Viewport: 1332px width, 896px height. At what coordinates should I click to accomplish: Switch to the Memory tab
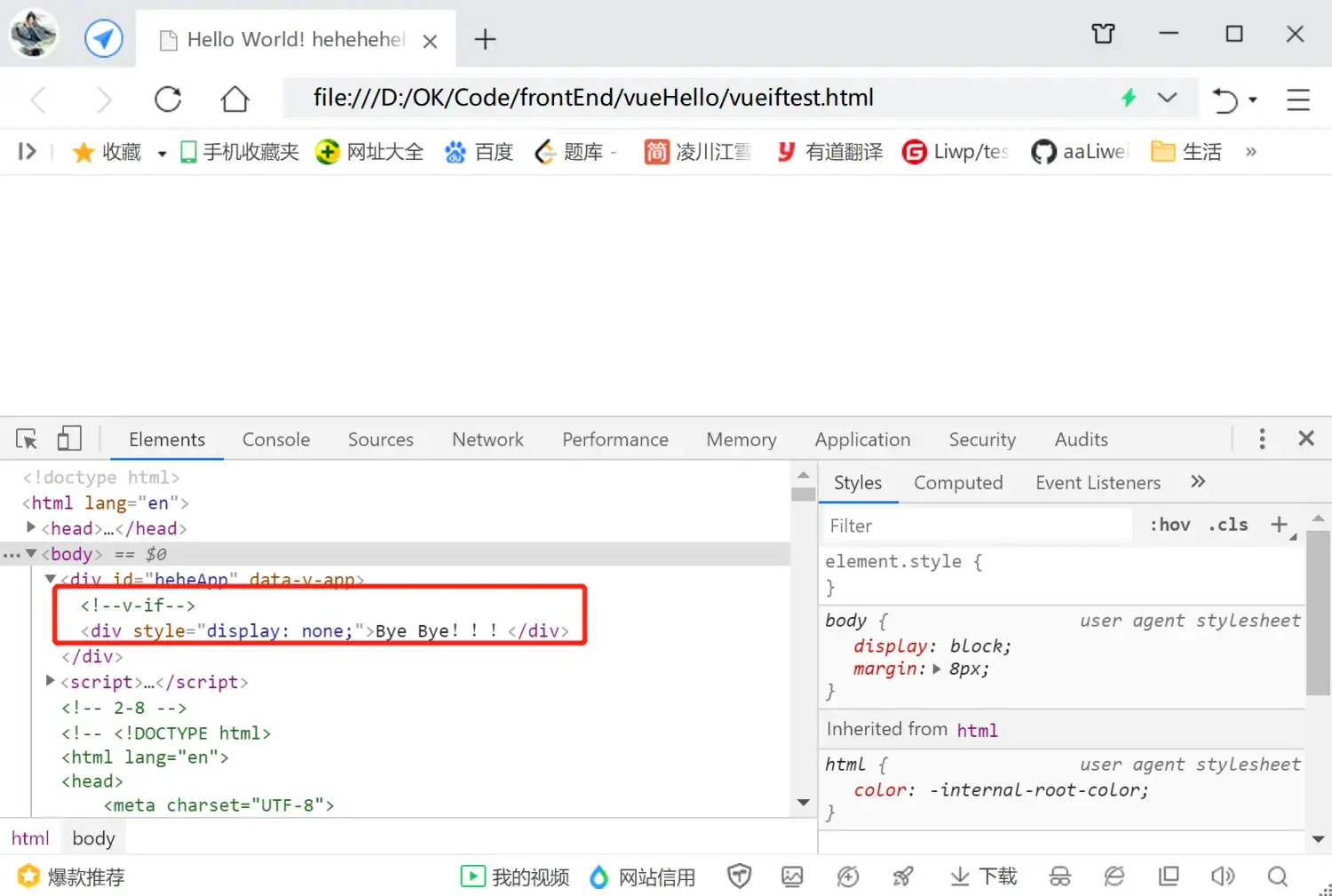click(741, 440)
